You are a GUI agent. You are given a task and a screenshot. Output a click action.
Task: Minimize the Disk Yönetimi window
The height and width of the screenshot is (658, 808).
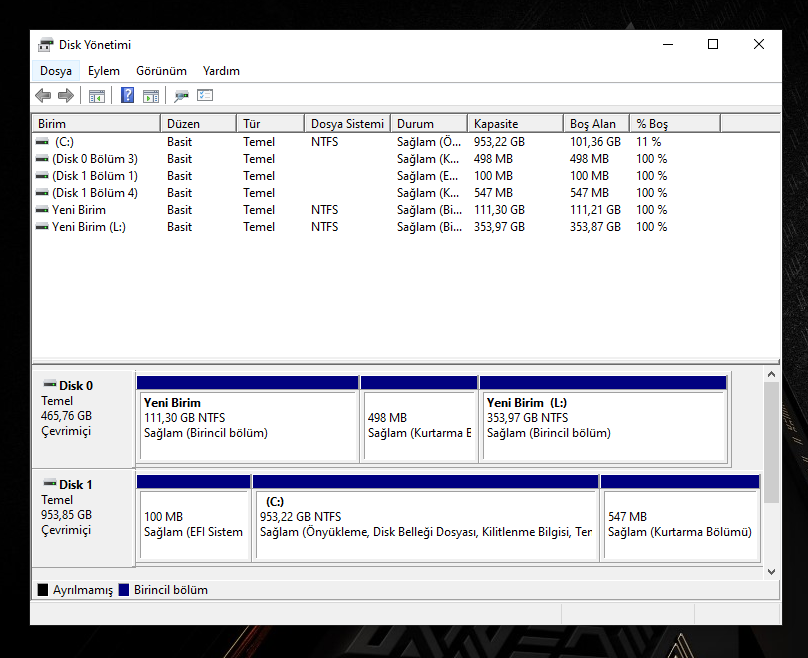click(668, 45)
